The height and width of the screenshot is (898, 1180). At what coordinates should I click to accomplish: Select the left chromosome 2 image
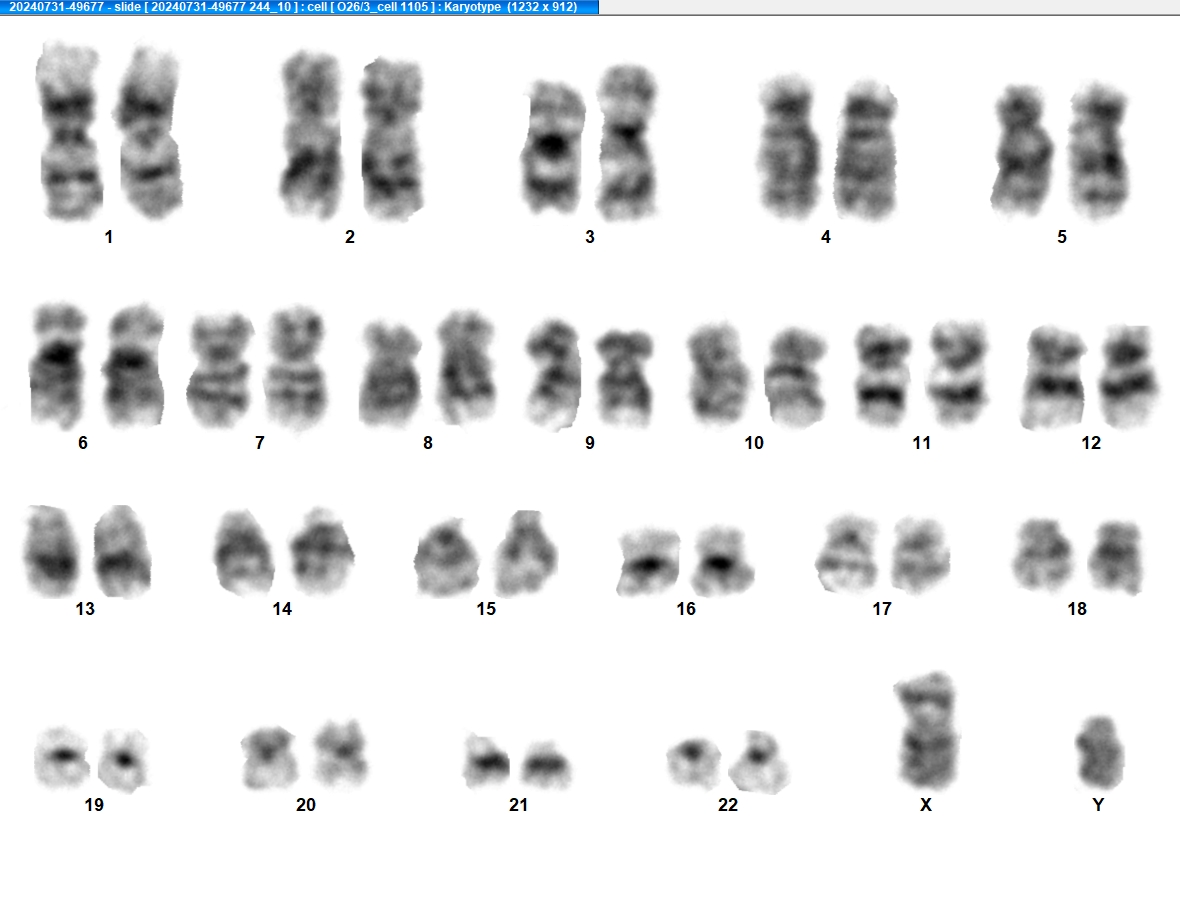[312, 135]
